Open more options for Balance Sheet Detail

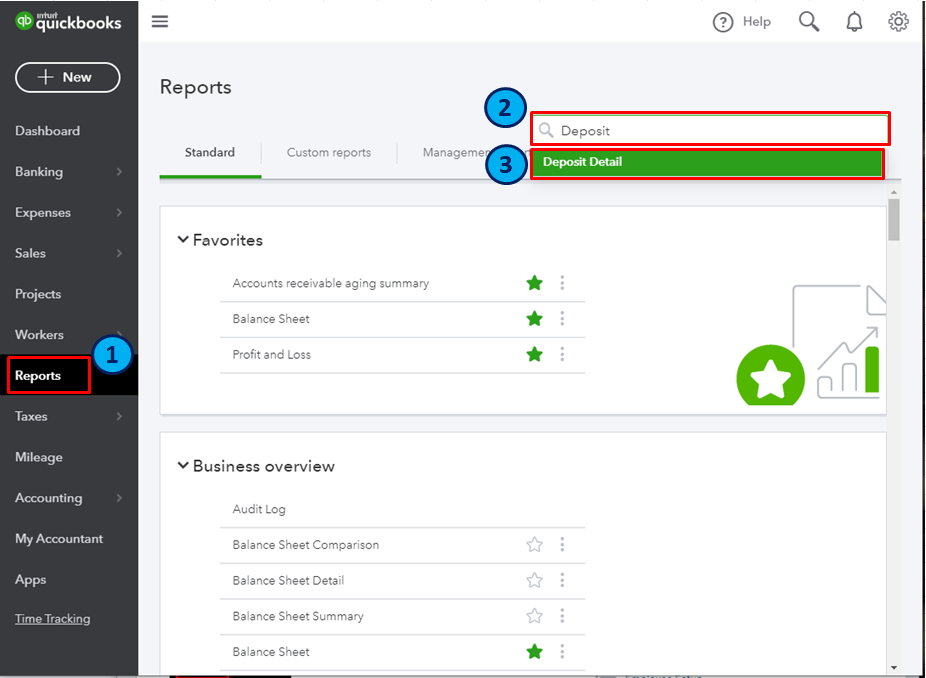(562, 580)
